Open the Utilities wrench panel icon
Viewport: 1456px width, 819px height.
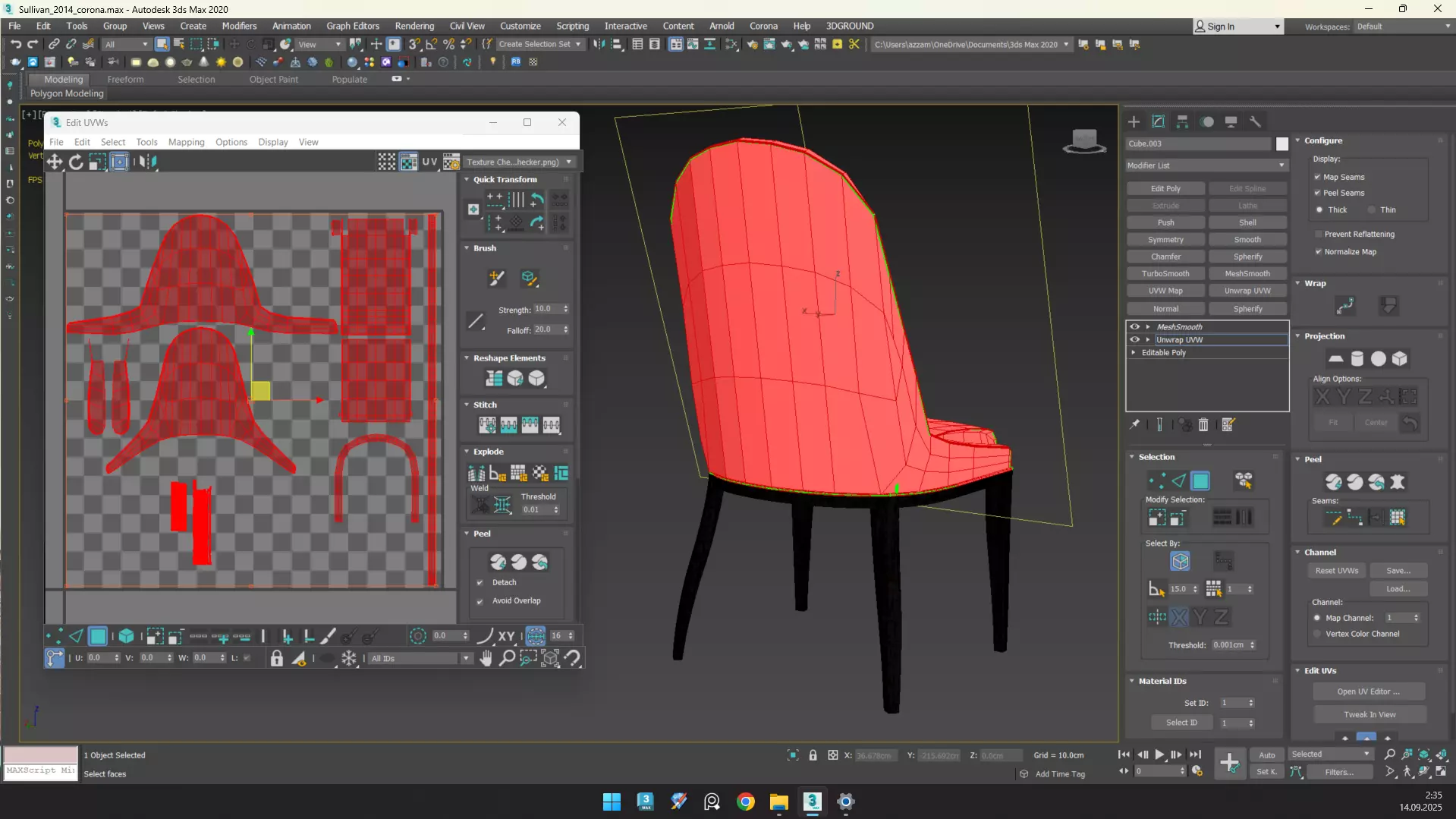click(1255, 121)
